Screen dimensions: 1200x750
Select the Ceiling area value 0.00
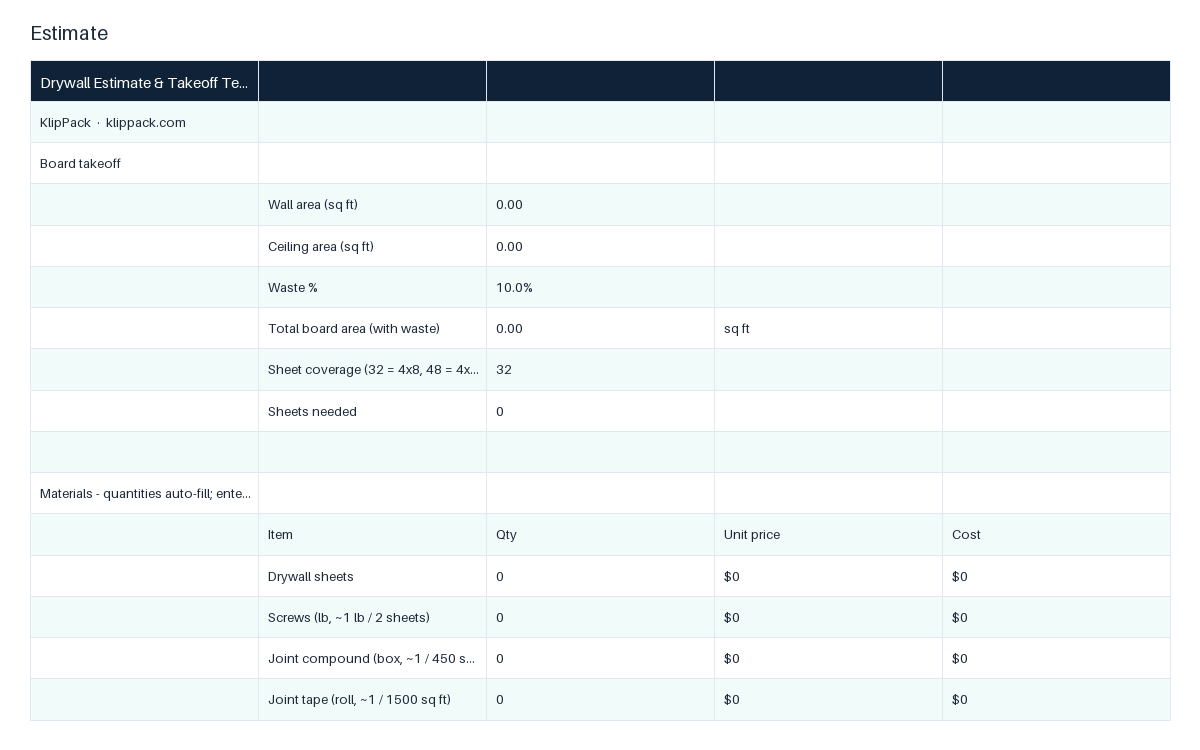coord(601,246)
